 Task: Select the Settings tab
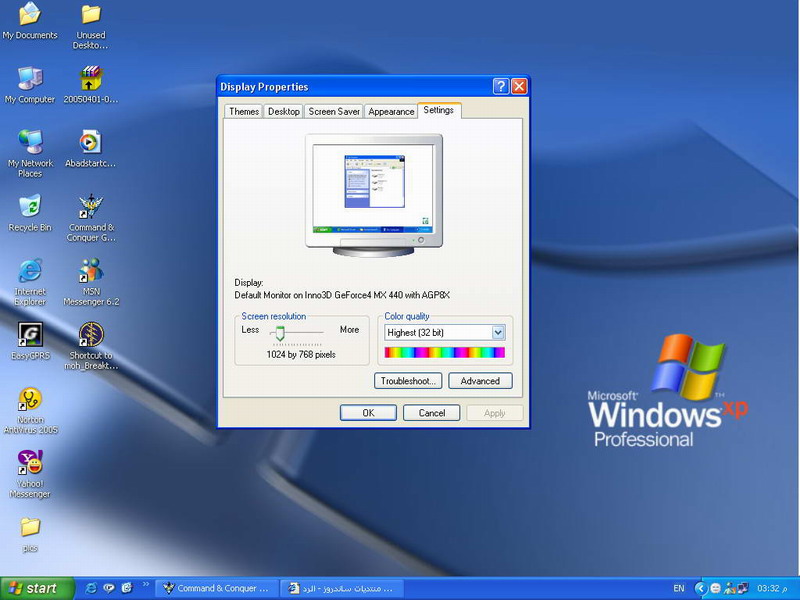click(x=439, y=110)
